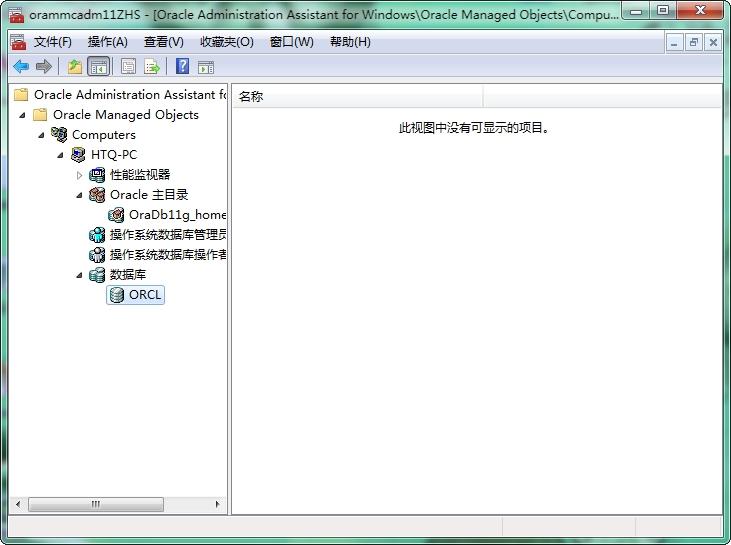
Task: Open the Properties toolbar icon
Action: (128, 67)
